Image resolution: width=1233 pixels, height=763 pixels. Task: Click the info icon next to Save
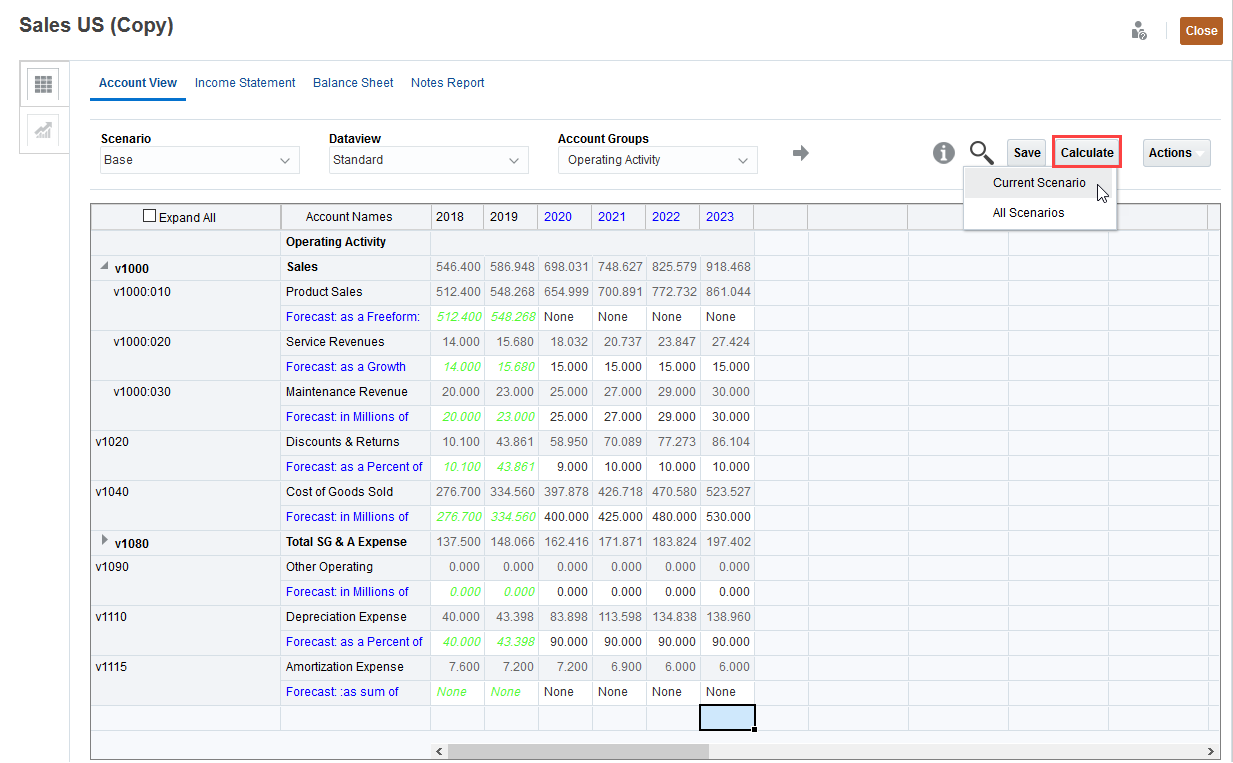(943, 153)
